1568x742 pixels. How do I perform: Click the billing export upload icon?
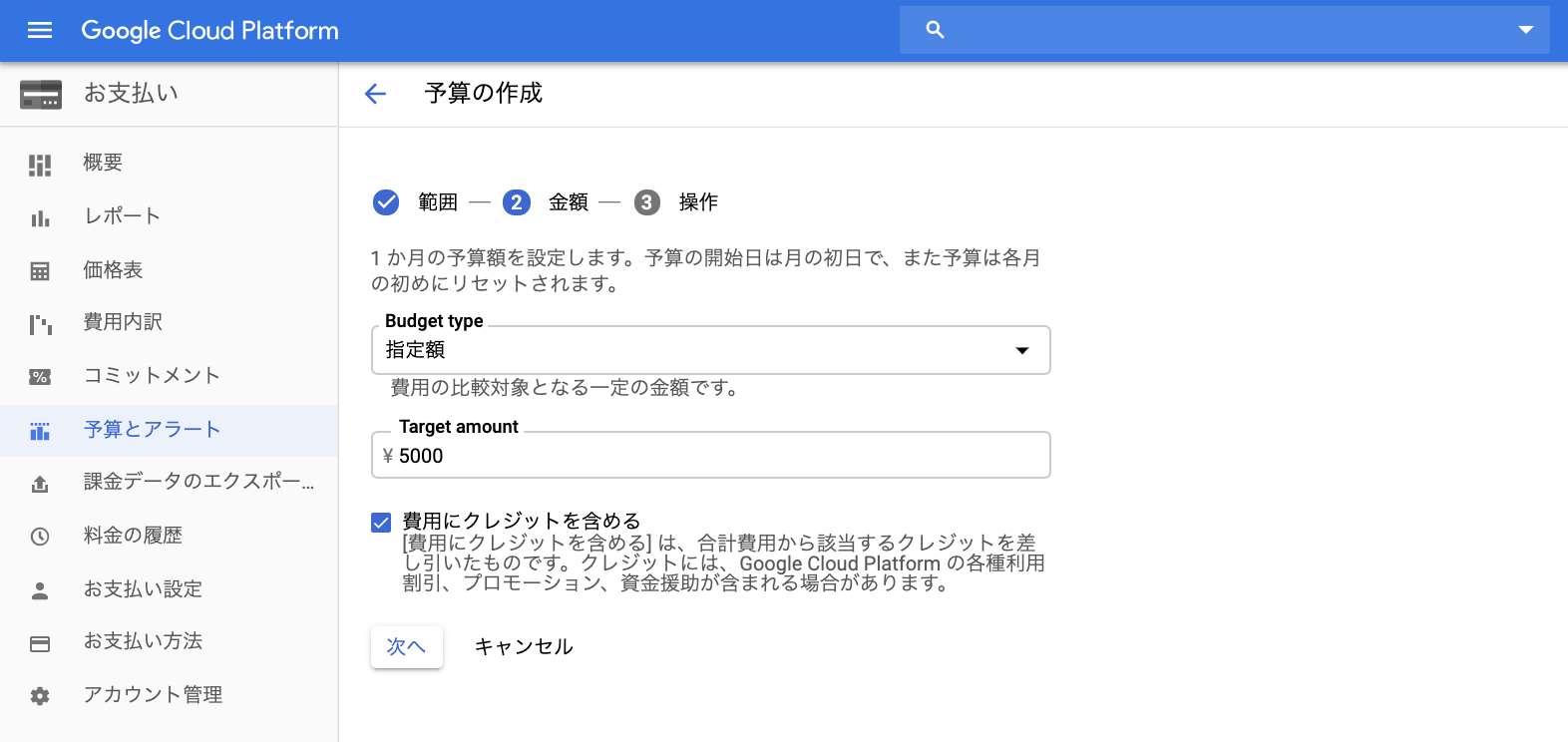(x=40, y=484)
